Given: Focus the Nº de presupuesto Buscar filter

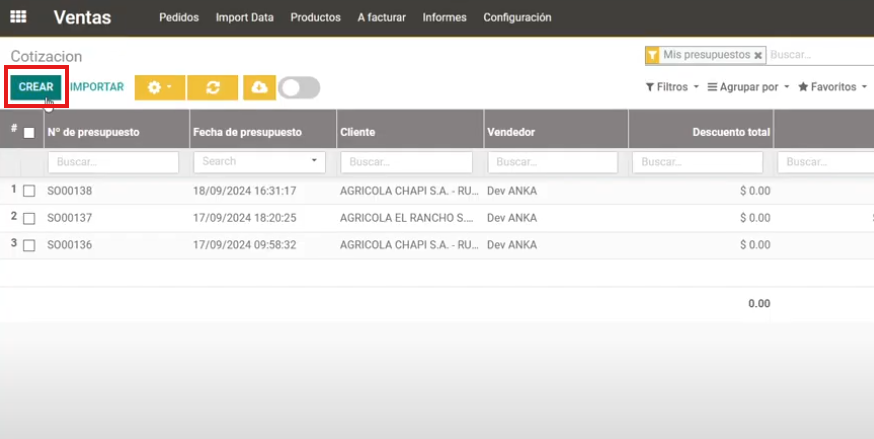Looking at the screenshot, I should pyautogui.click(x=113, y=162).
